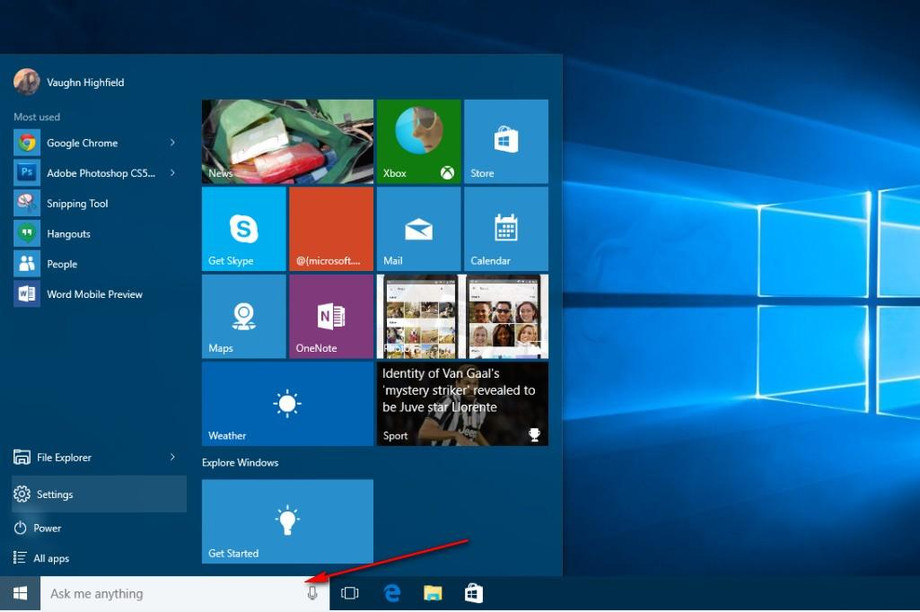Open the Maps tile
The width and height of the screenshot is (920, 612).
(244, 316)
